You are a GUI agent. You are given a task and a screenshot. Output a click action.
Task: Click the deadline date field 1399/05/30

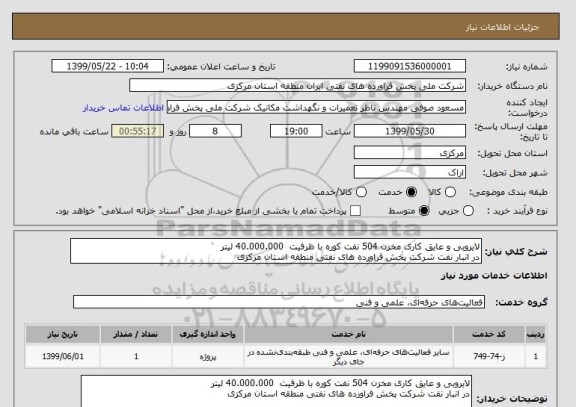tap(410, 131)
